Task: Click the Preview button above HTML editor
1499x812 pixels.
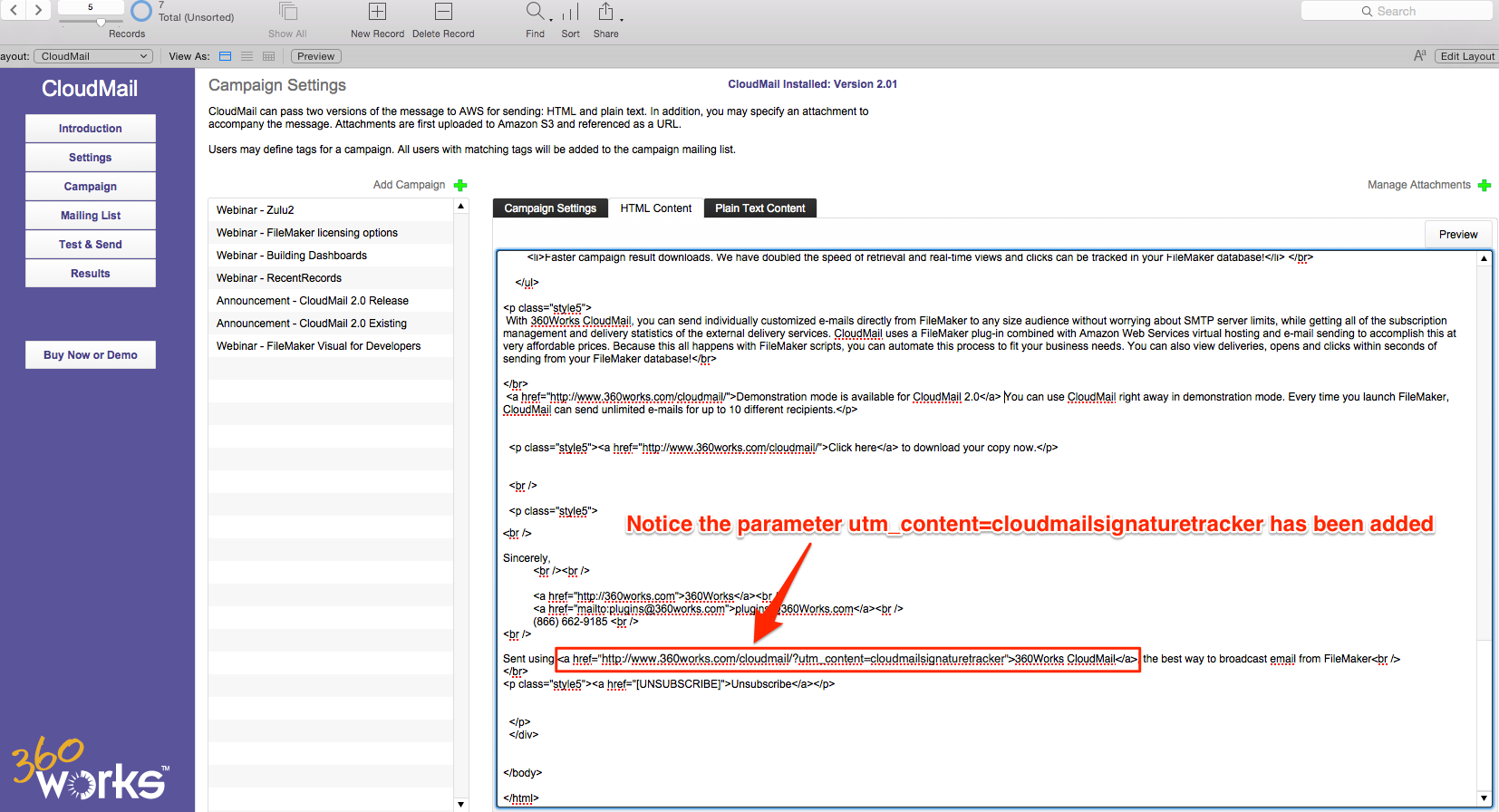Action: [x=1458, y=235]
